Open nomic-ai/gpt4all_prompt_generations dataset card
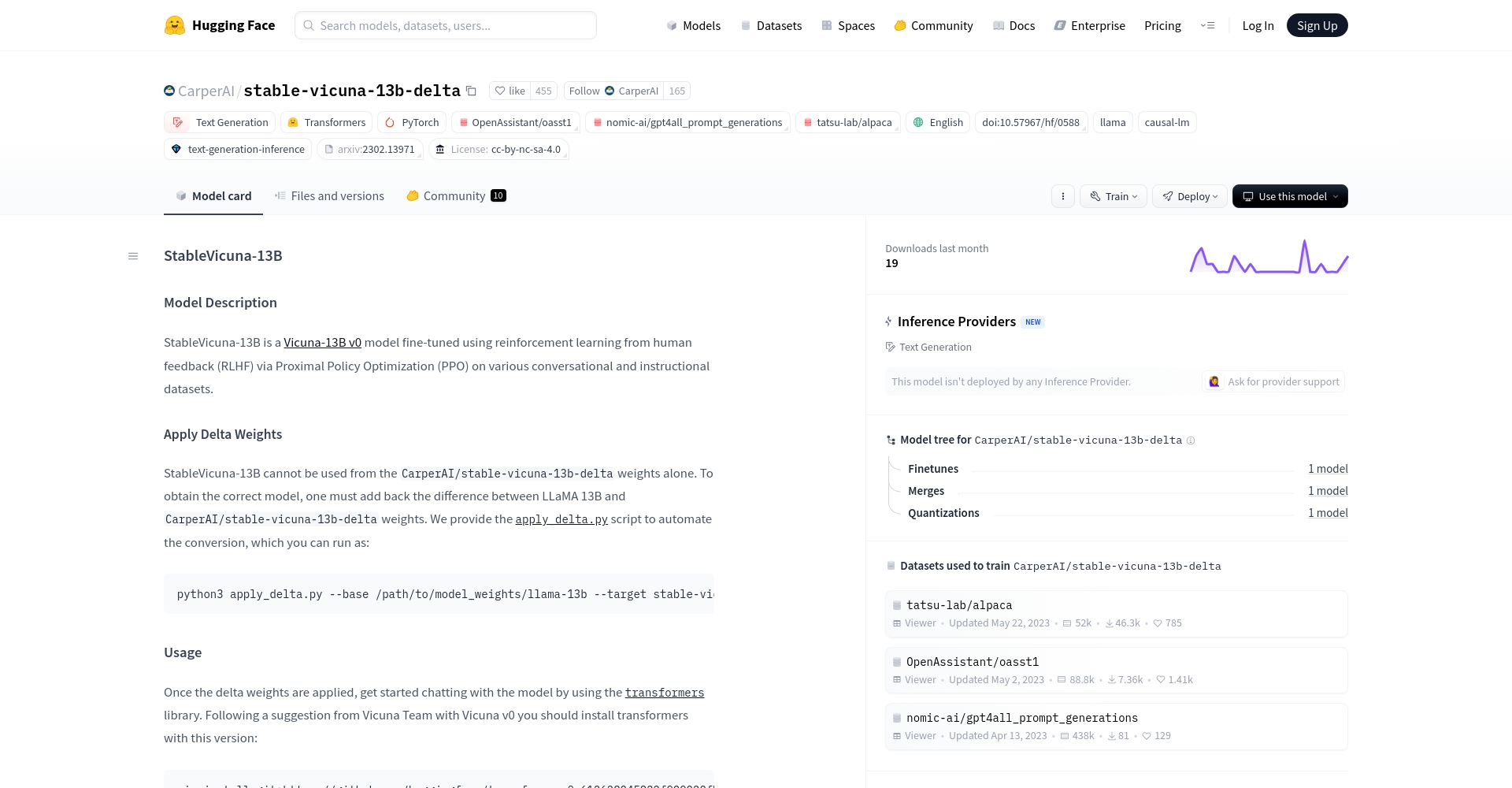1512x788 pixels. point(1116,727)
